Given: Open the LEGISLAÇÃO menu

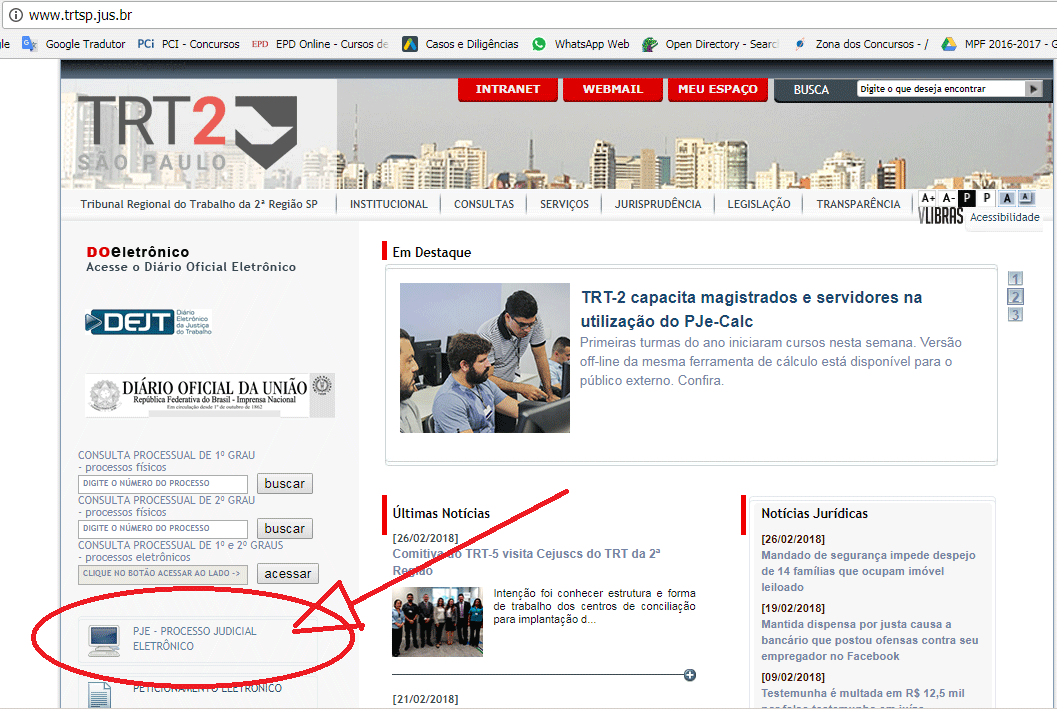Looking at the screenshot, I should point(759,204).
